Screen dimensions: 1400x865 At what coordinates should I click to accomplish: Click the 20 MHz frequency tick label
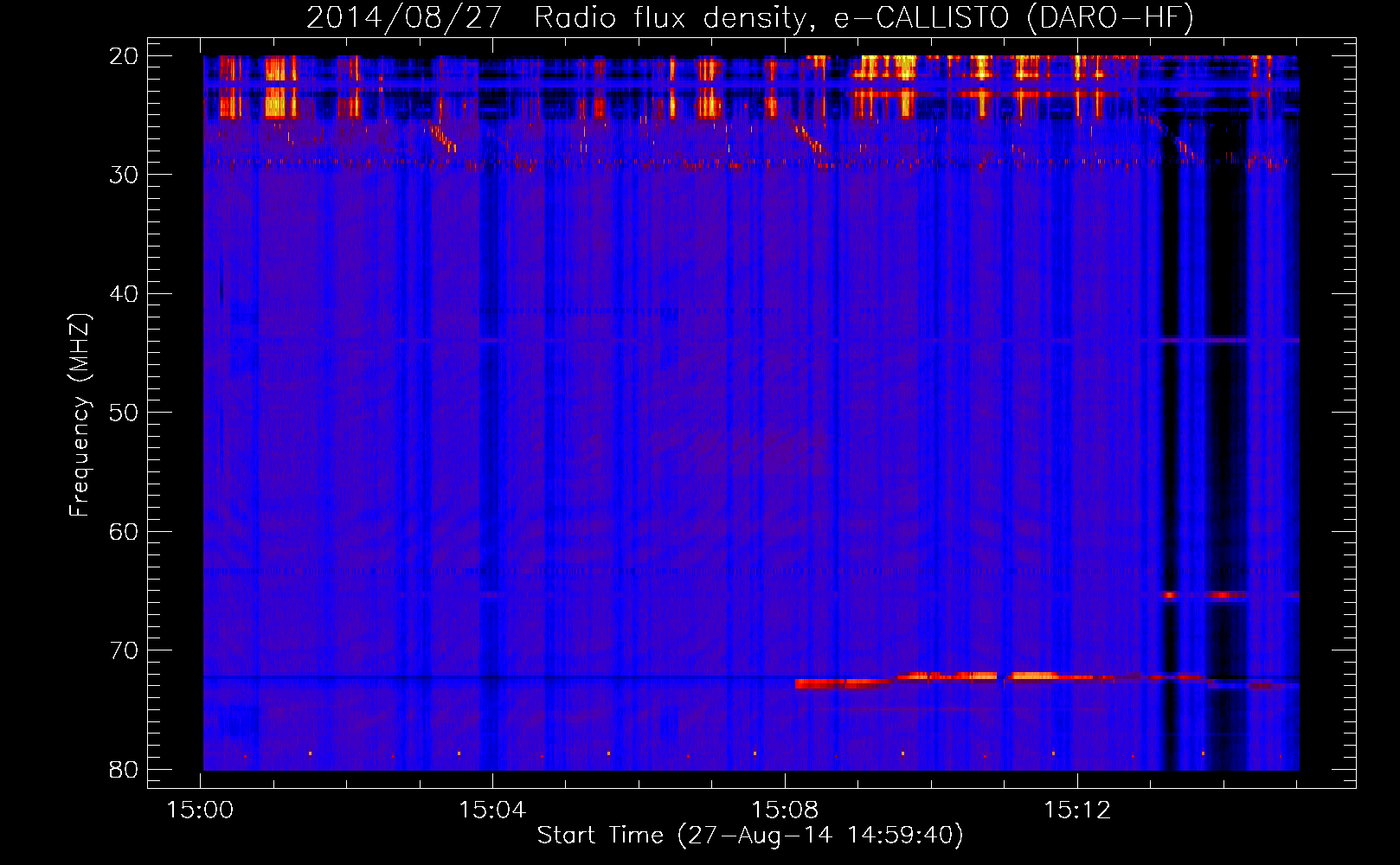click(124, 56)
